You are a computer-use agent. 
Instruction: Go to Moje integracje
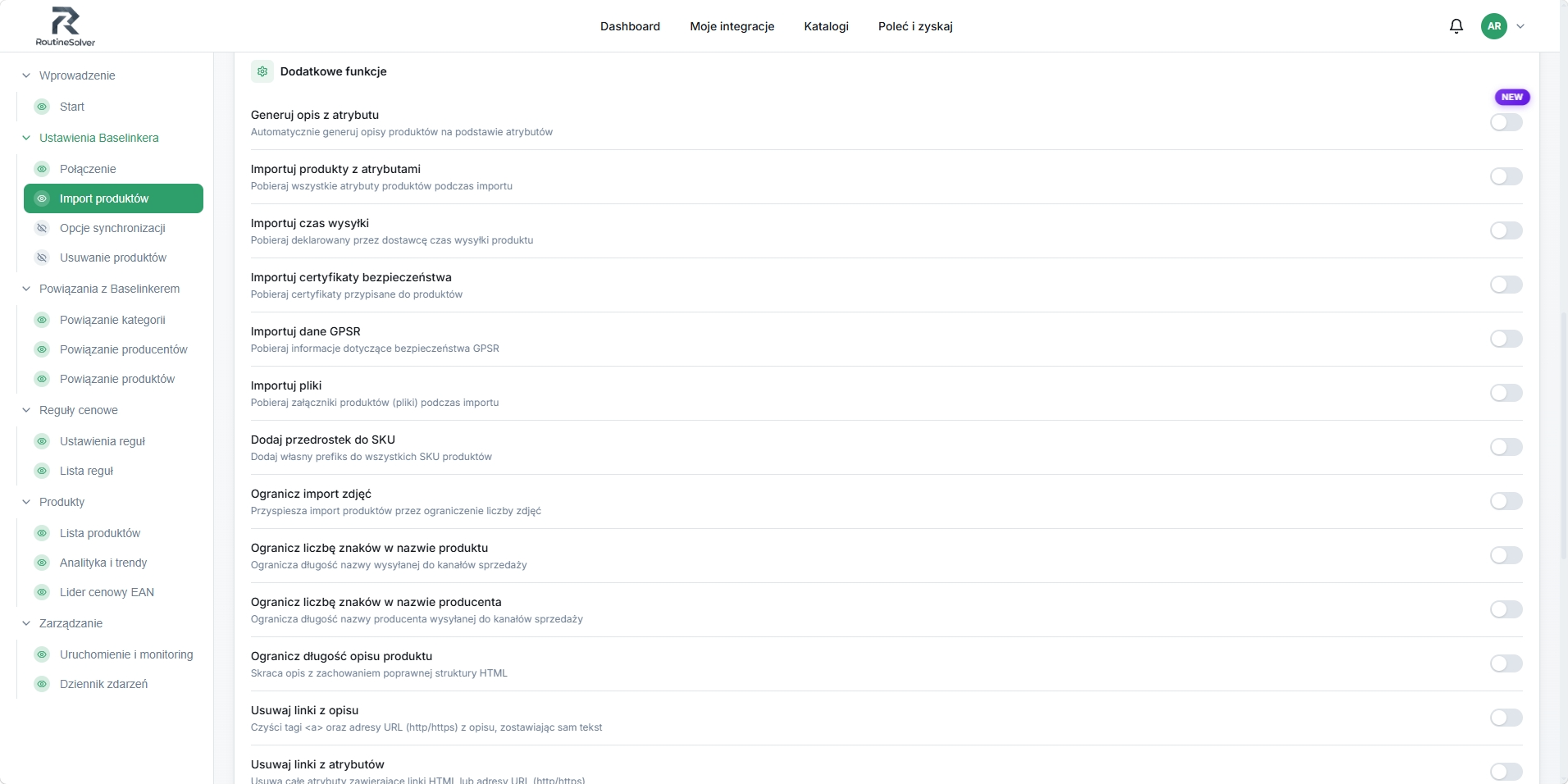pos(732,26)
